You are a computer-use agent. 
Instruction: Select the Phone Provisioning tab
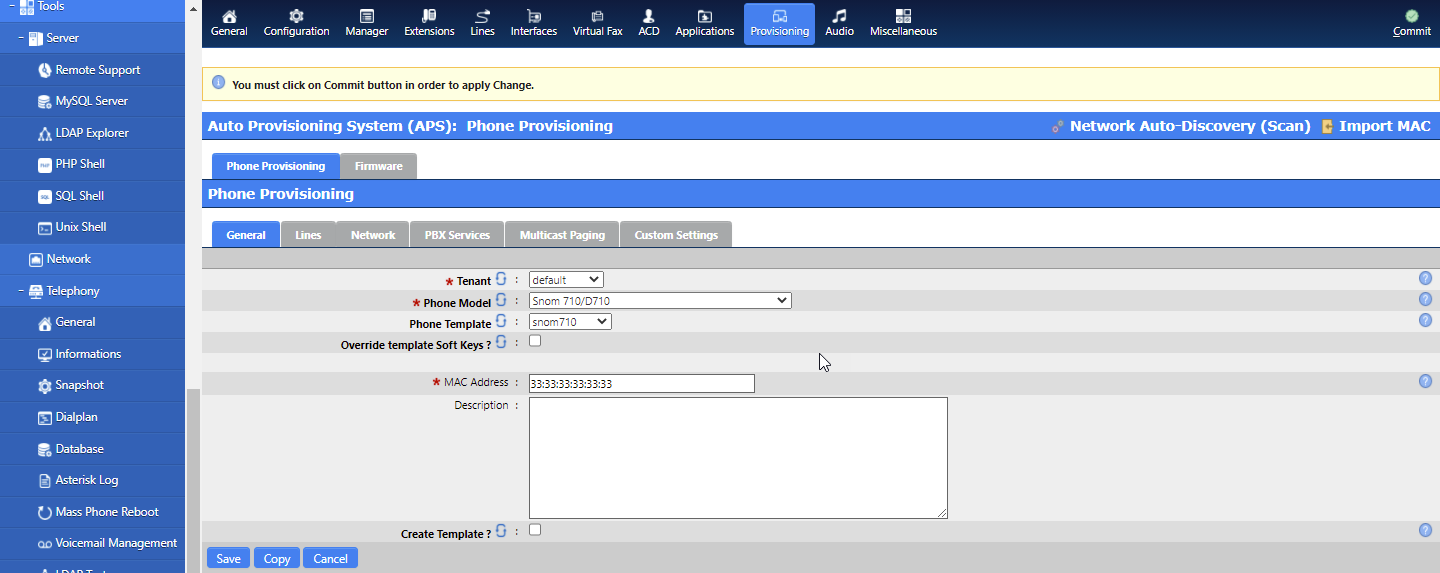(x=275, y=166)
